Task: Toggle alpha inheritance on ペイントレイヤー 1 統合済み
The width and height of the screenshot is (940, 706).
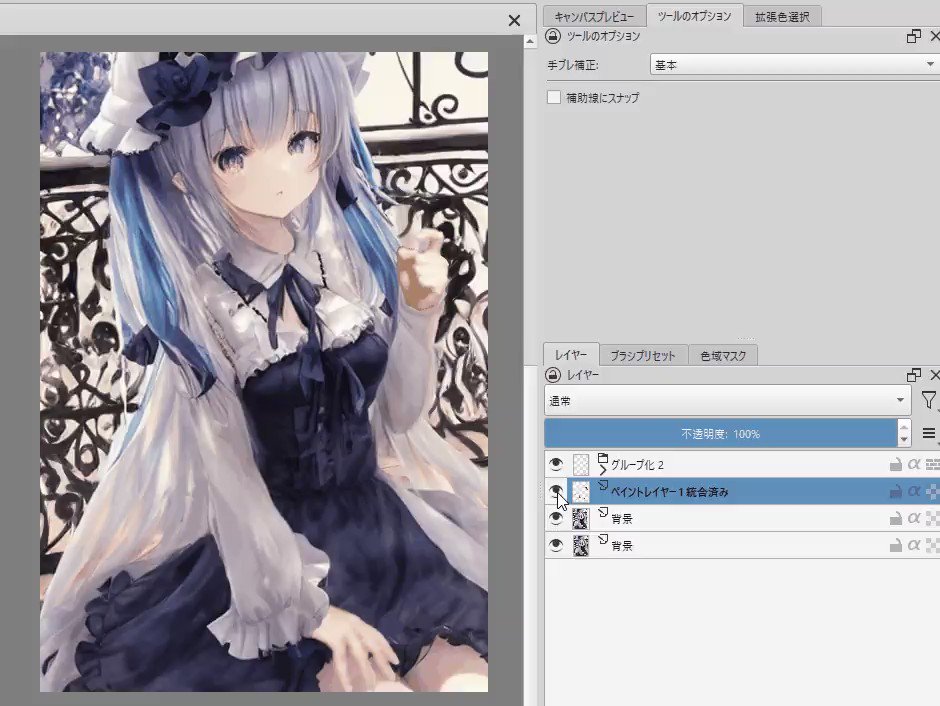Action: pyautogui.click(x=914, y=491)
